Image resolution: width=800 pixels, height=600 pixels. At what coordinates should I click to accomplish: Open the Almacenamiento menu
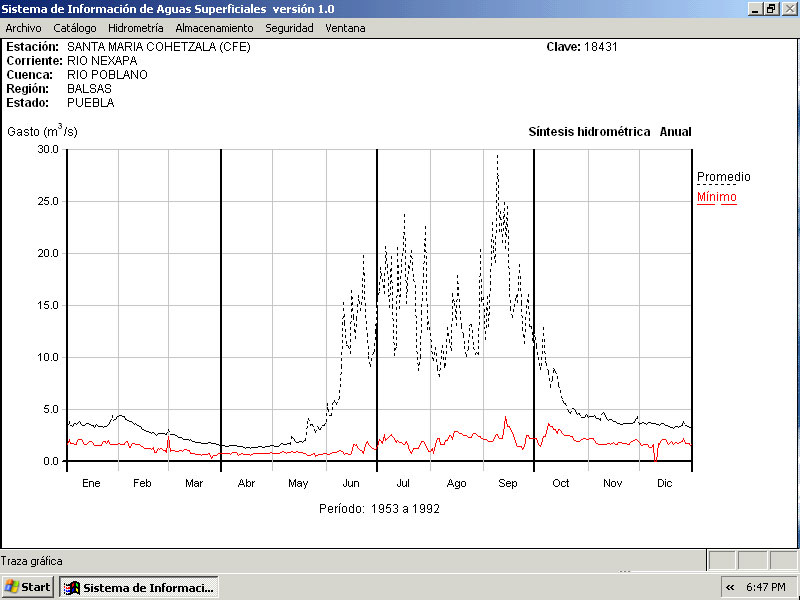coord(214,28)
